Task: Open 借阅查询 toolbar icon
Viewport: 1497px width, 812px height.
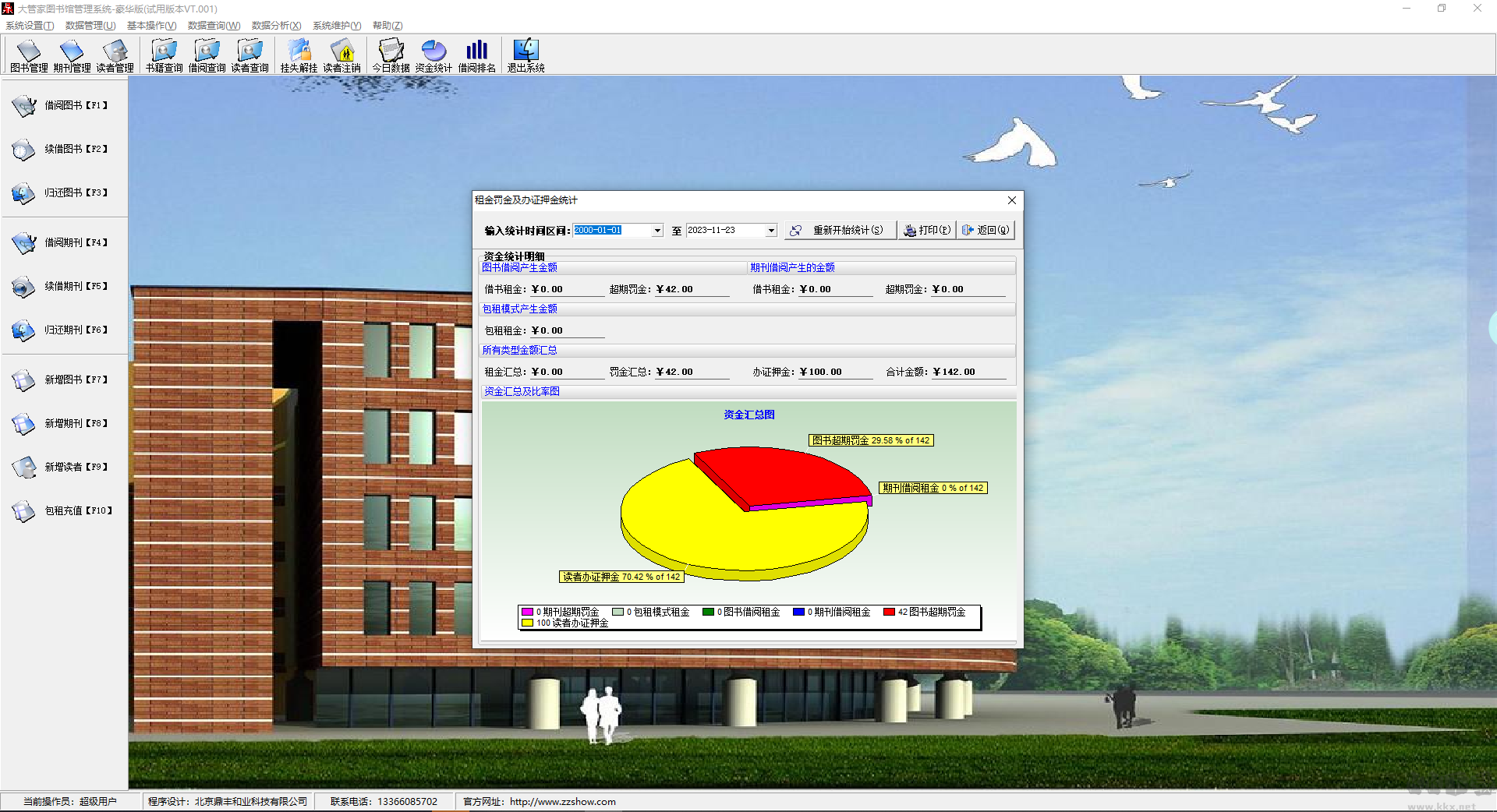Action: click(x=207, y=56)
